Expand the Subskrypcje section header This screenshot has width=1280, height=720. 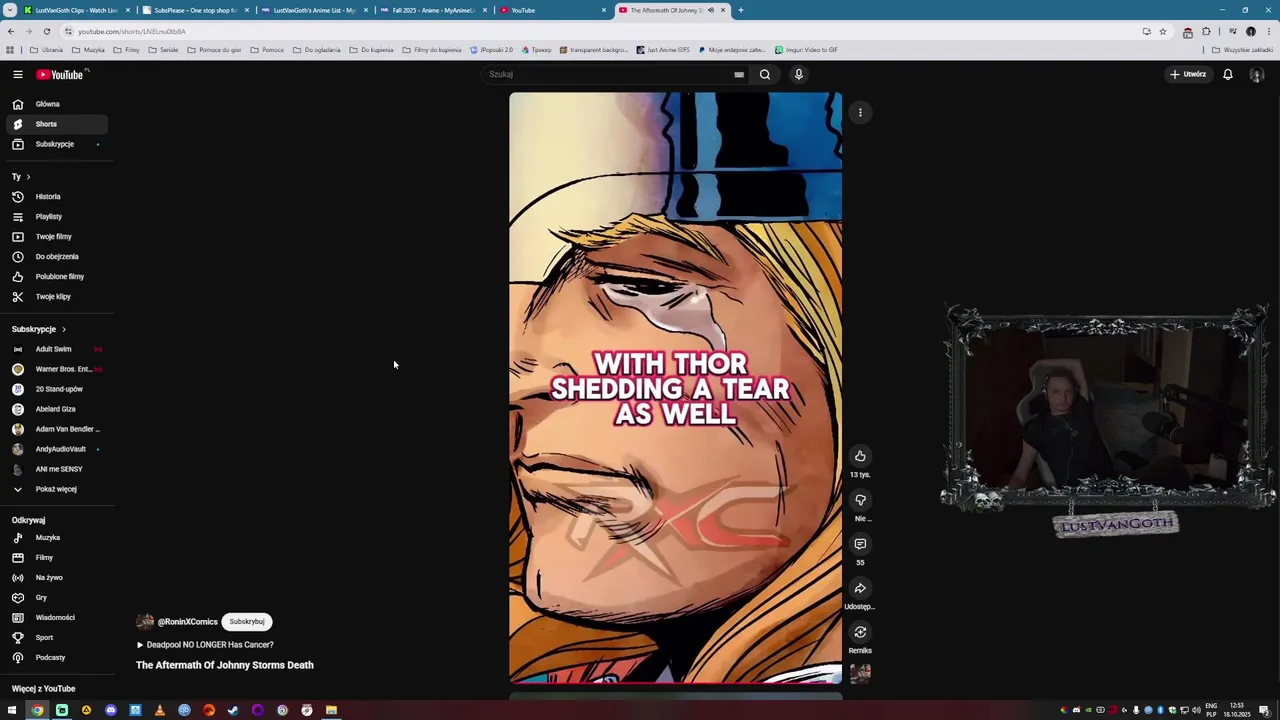[39, 329]
